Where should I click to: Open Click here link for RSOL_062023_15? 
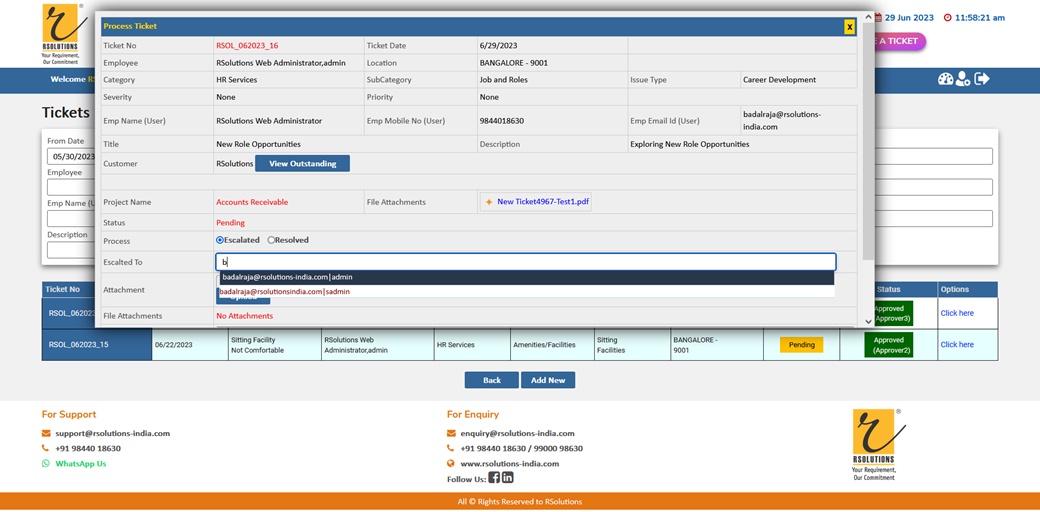click(x=956, y=344)
